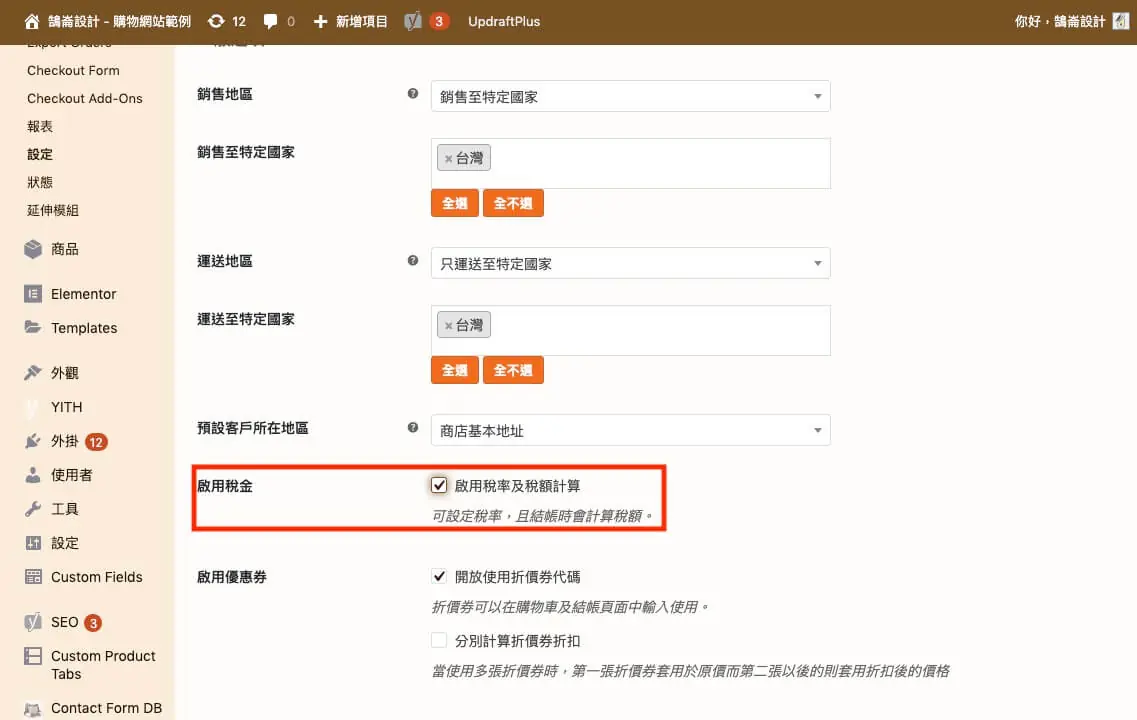The height and width of the screenshot is (720, 1137).
Task: Open Checkout Add-Ons submenu item
Action: [x=85, y=99]
